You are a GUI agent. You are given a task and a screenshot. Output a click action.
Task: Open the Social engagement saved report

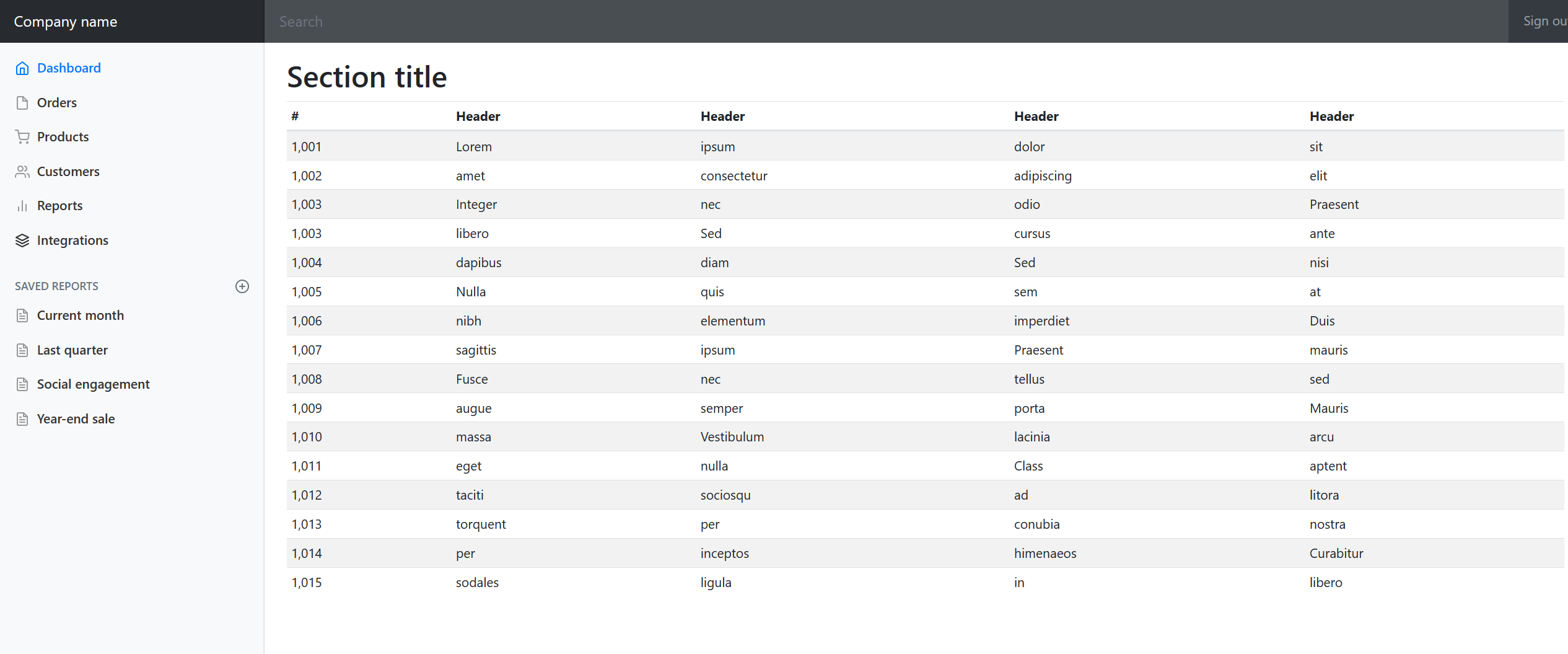(x=93, y=384)
